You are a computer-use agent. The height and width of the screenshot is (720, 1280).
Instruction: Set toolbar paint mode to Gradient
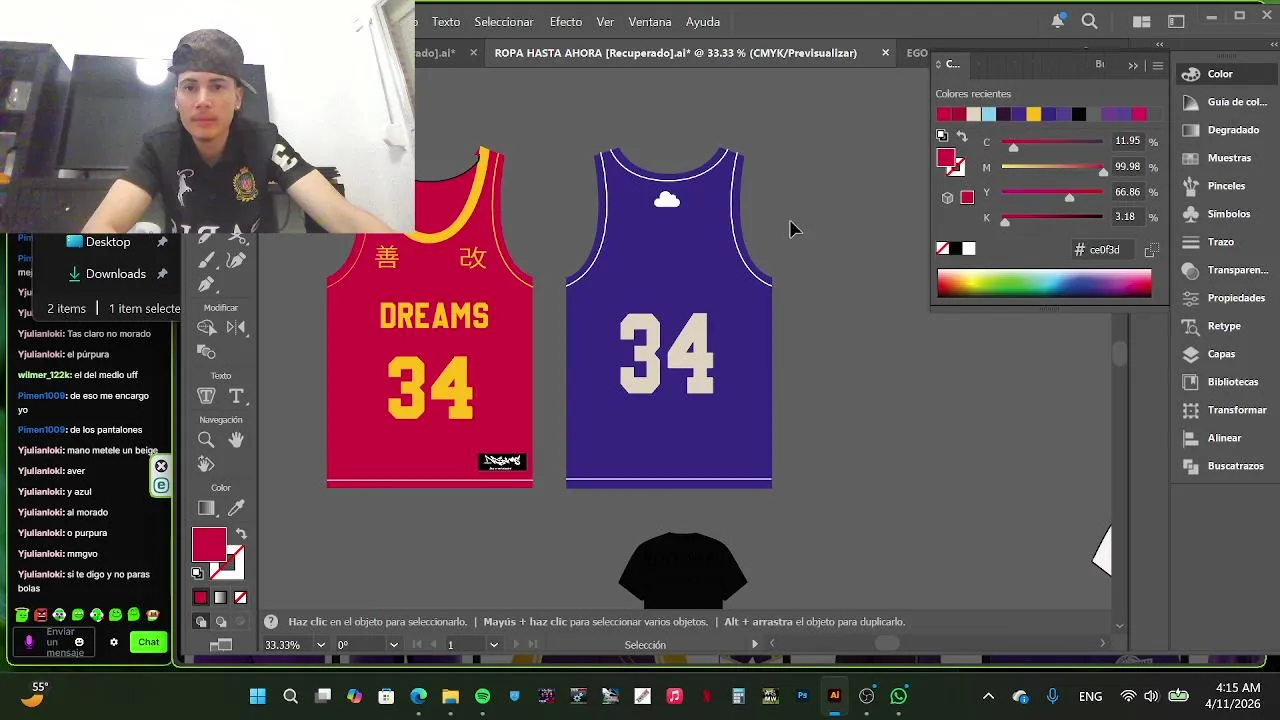220,598
